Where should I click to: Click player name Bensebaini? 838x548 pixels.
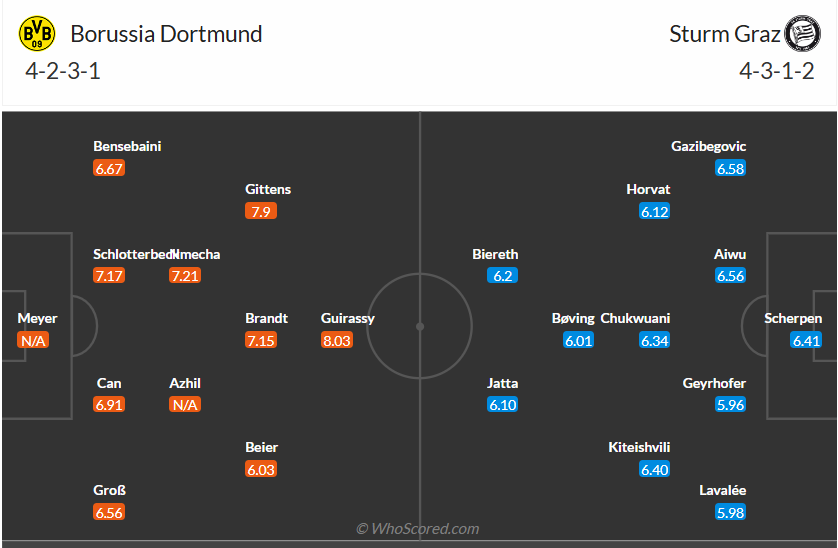127,146
